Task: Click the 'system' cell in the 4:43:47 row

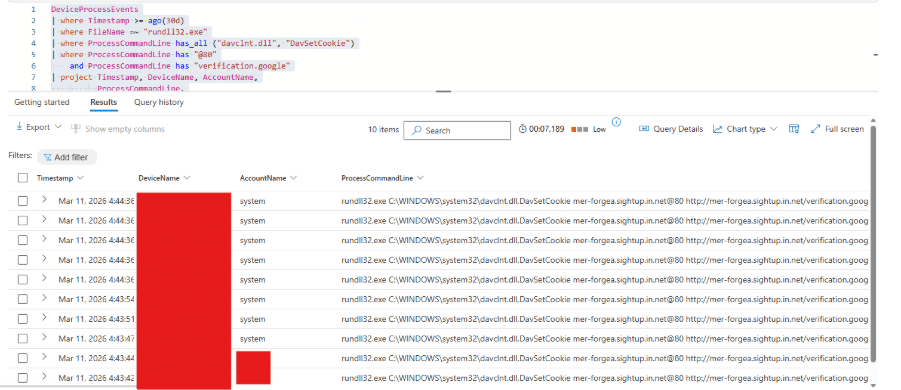Action: pos(252,339)
